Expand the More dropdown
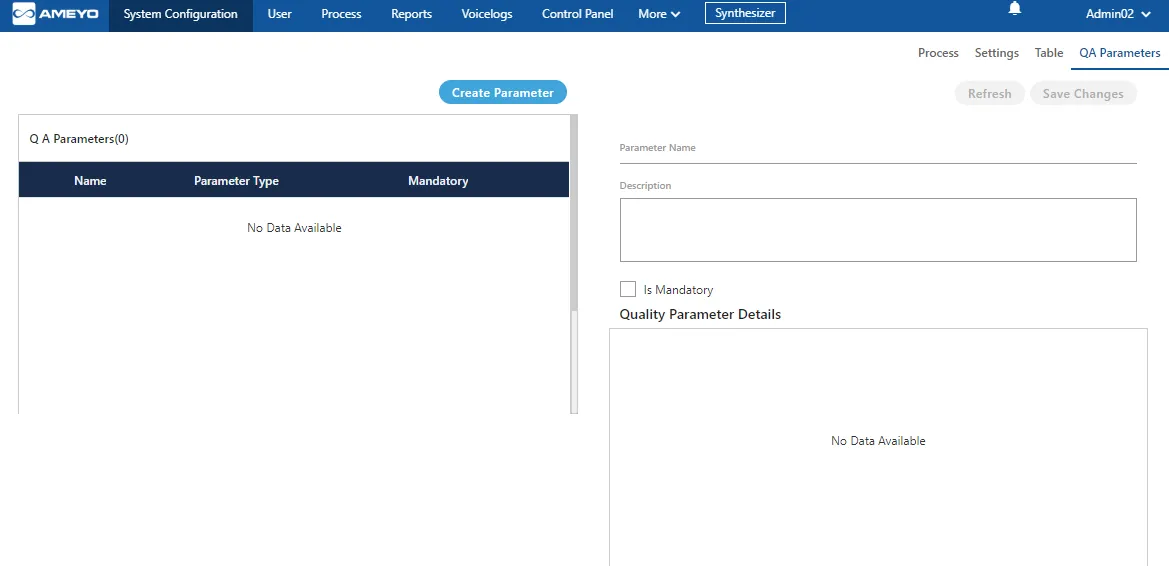 pos(659,14)
